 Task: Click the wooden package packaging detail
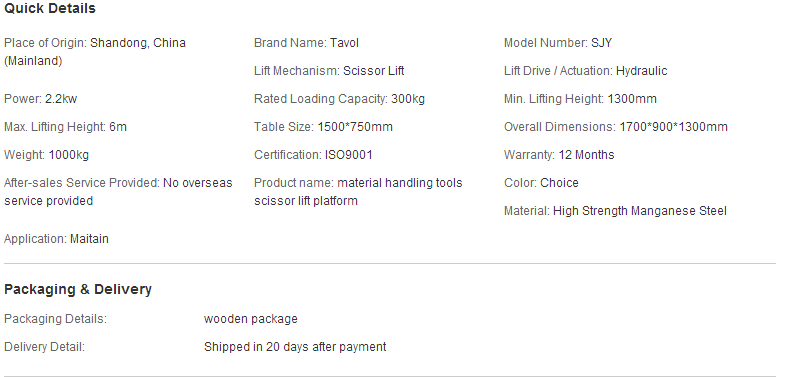[251, 319]
